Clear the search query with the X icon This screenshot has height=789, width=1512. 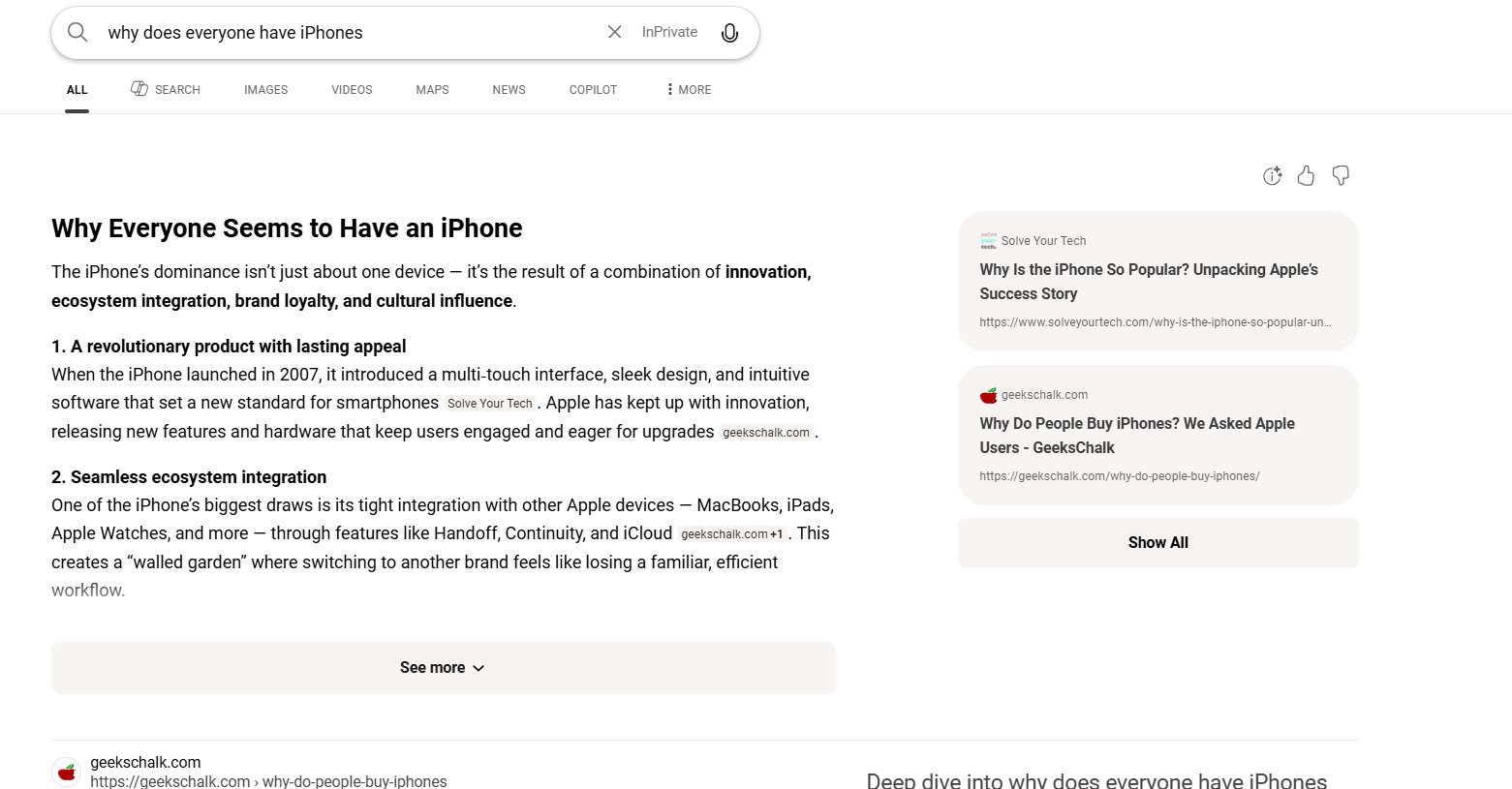614,32
